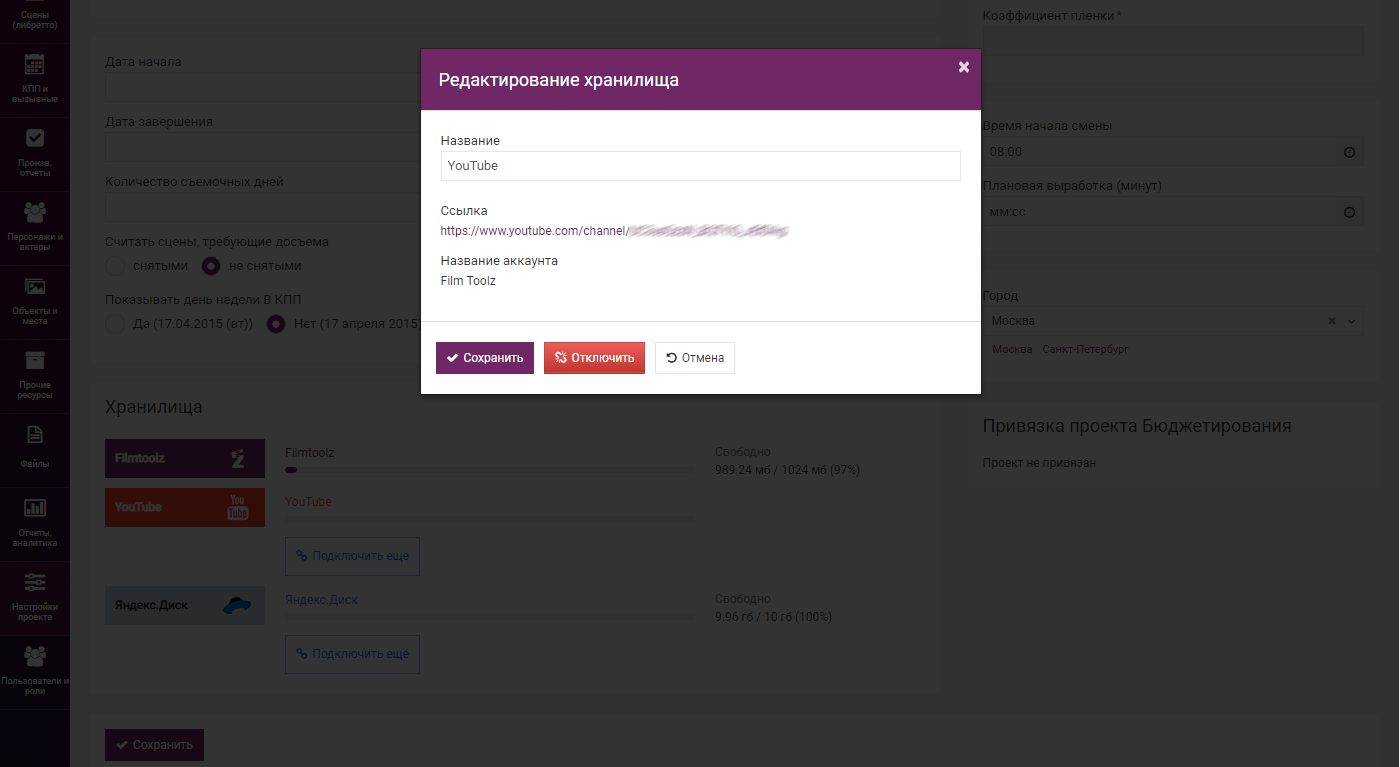Clear the Москва city selection

click(x=1332, y=321)
